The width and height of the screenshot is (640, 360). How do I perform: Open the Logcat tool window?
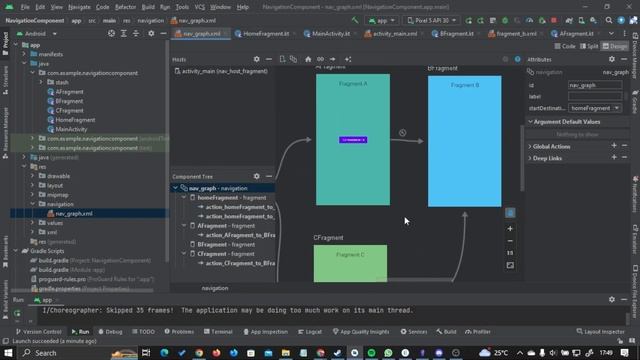[x=311, y=331]
